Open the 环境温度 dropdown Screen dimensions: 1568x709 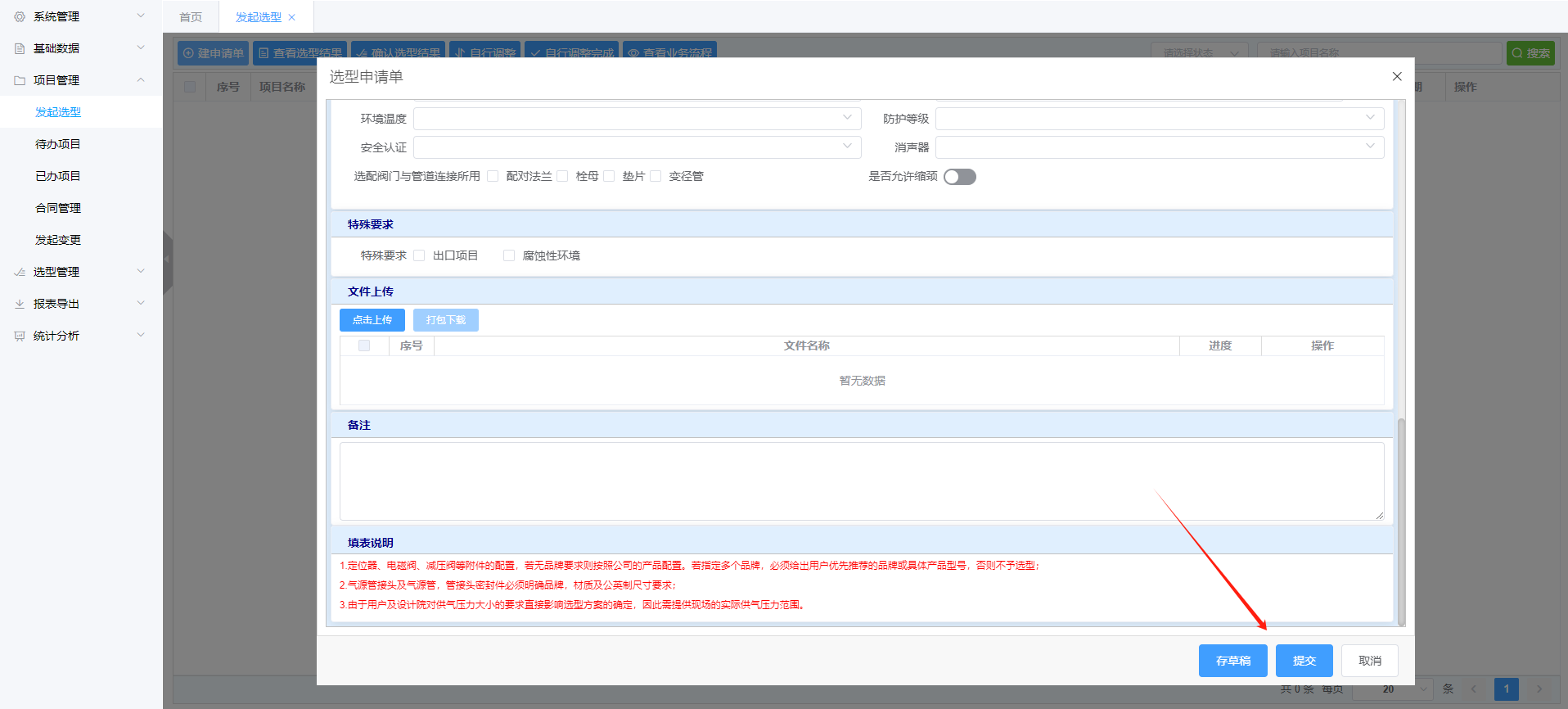click(637, 119)
